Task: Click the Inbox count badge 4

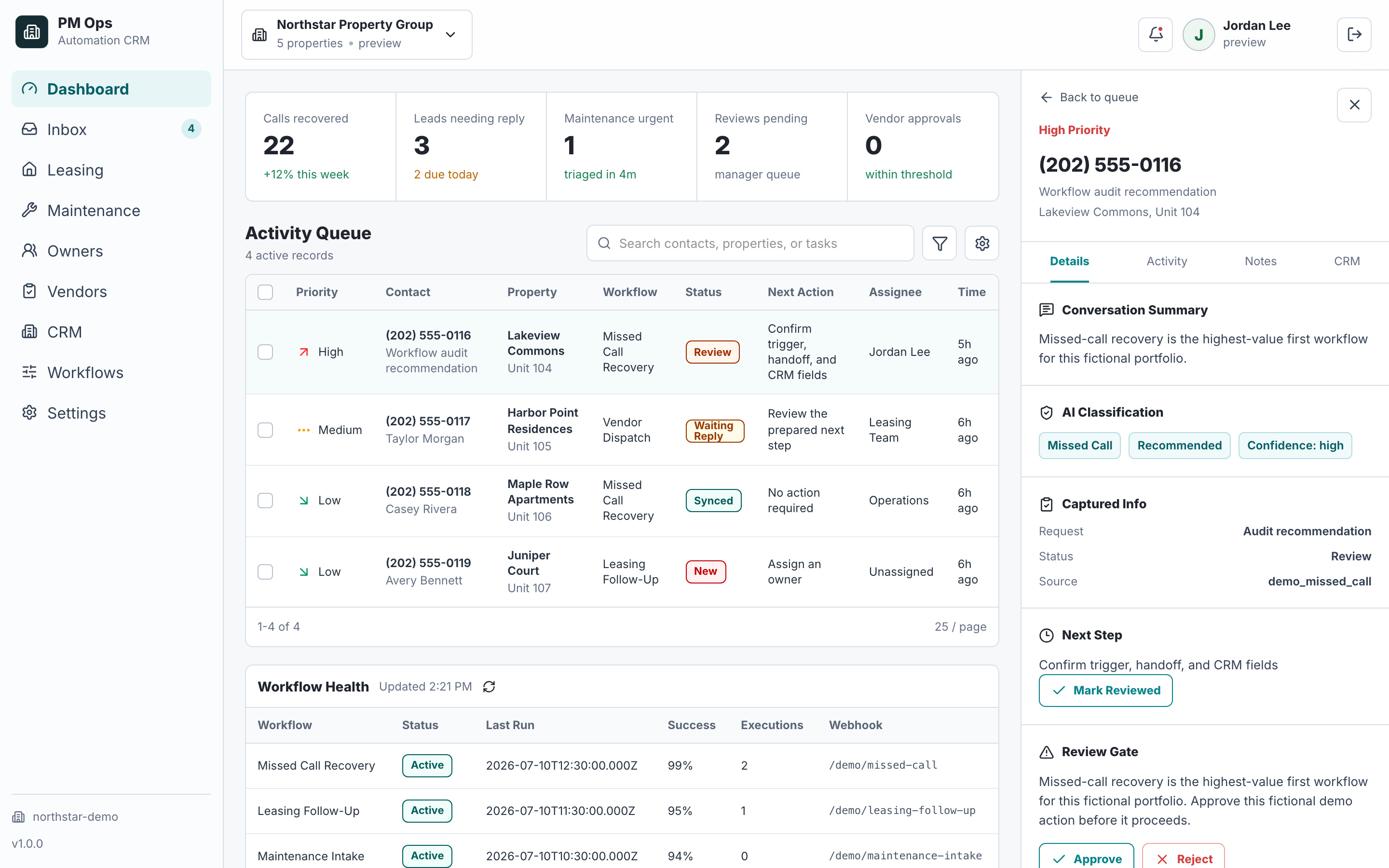Action: pos(191,129)
